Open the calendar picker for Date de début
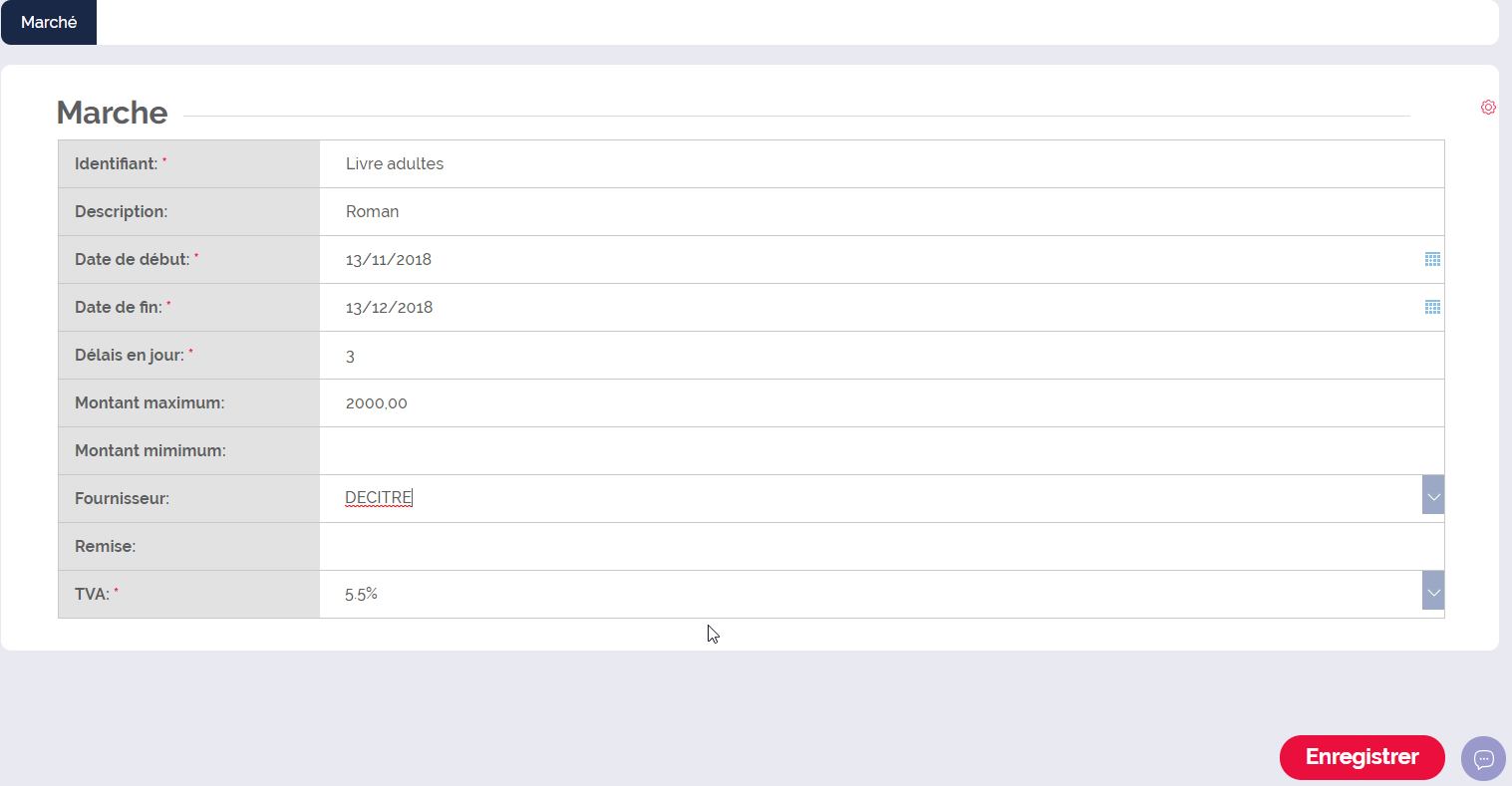 pyautogui.click(x=1432, y=259)
